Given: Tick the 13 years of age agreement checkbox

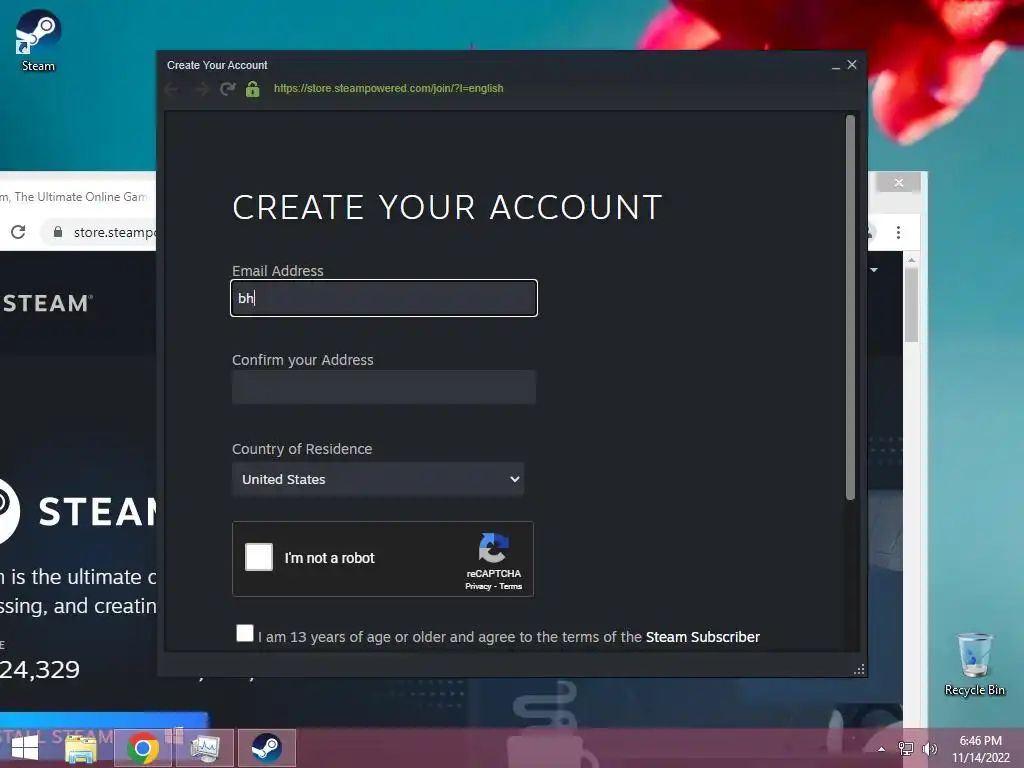Looking at the screenshot, I should point(245,633).
